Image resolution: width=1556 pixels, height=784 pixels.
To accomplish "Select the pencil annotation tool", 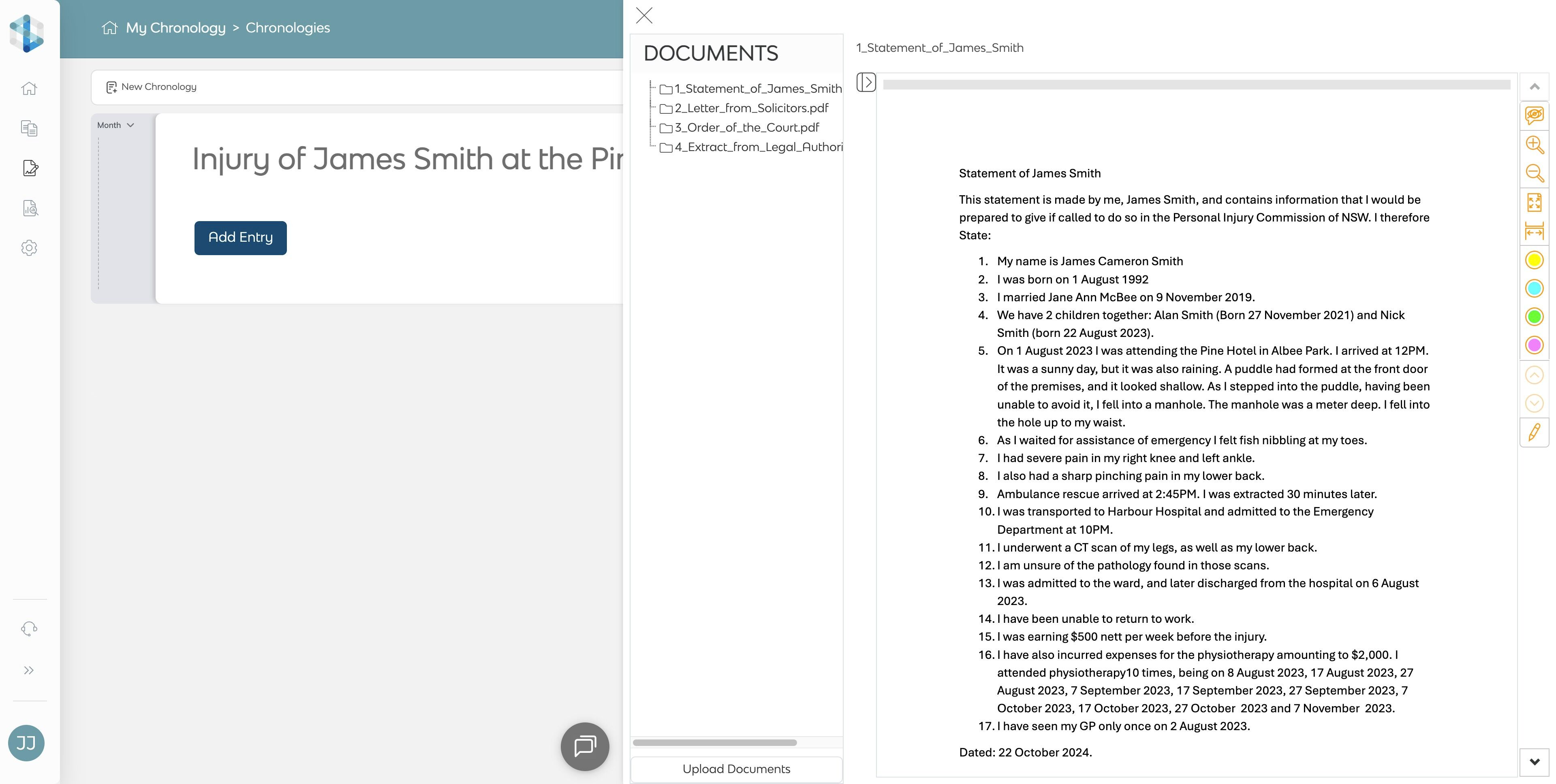I will click(1534, 432).
